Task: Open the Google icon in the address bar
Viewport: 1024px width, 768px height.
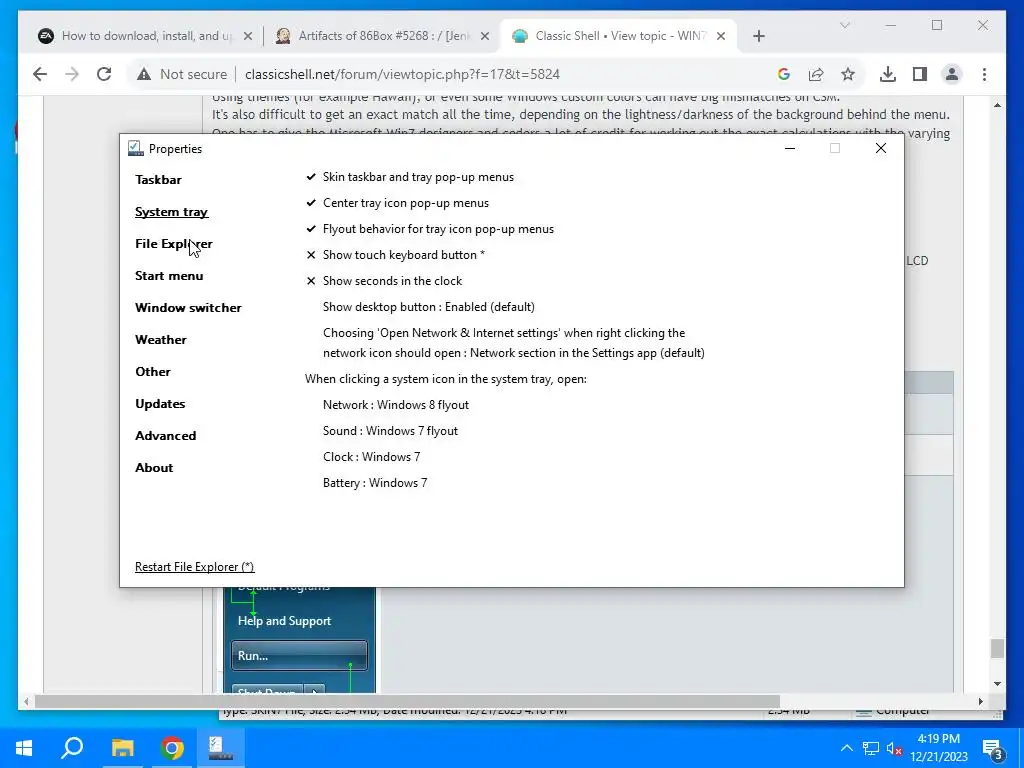Action: (784, 74)
